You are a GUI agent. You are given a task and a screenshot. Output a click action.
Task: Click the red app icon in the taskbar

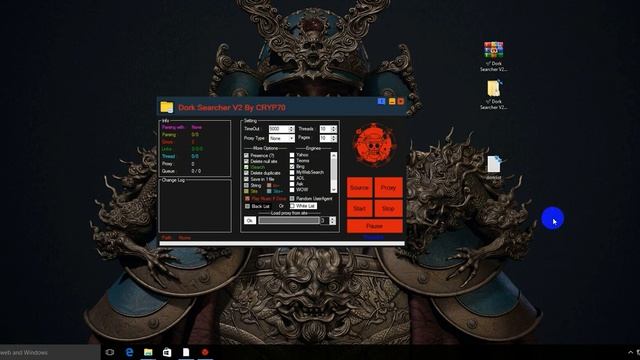point(205,352)
